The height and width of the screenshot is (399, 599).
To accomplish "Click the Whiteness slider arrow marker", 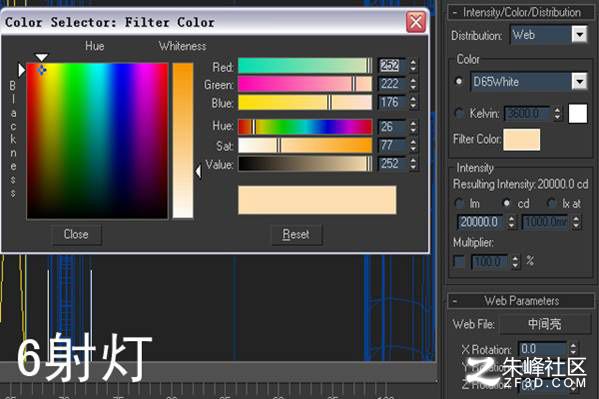I will click(x=198, y=171).
